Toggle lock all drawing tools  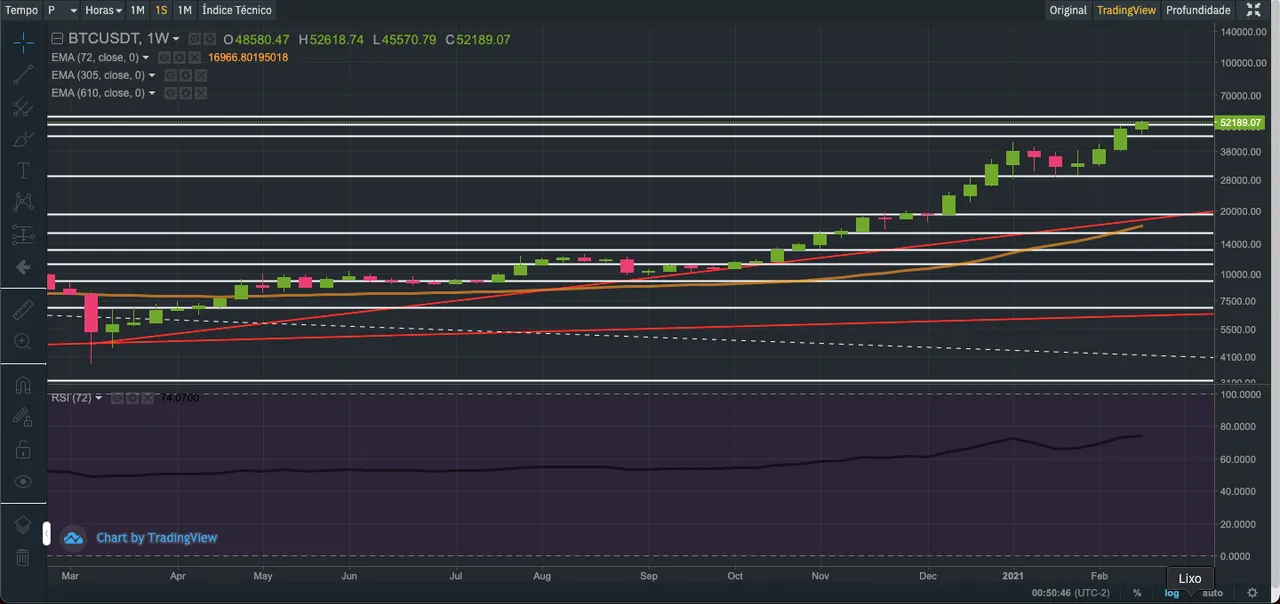click(23, 449)
